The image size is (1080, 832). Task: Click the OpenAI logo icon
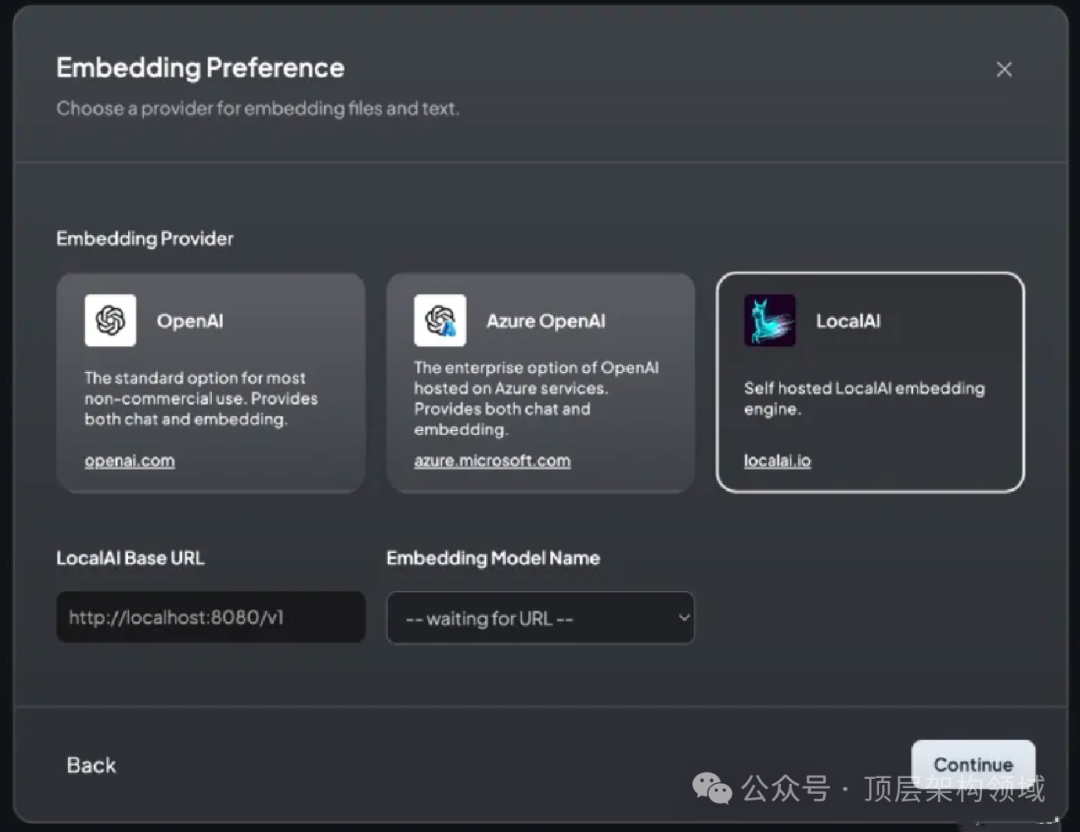110,320
